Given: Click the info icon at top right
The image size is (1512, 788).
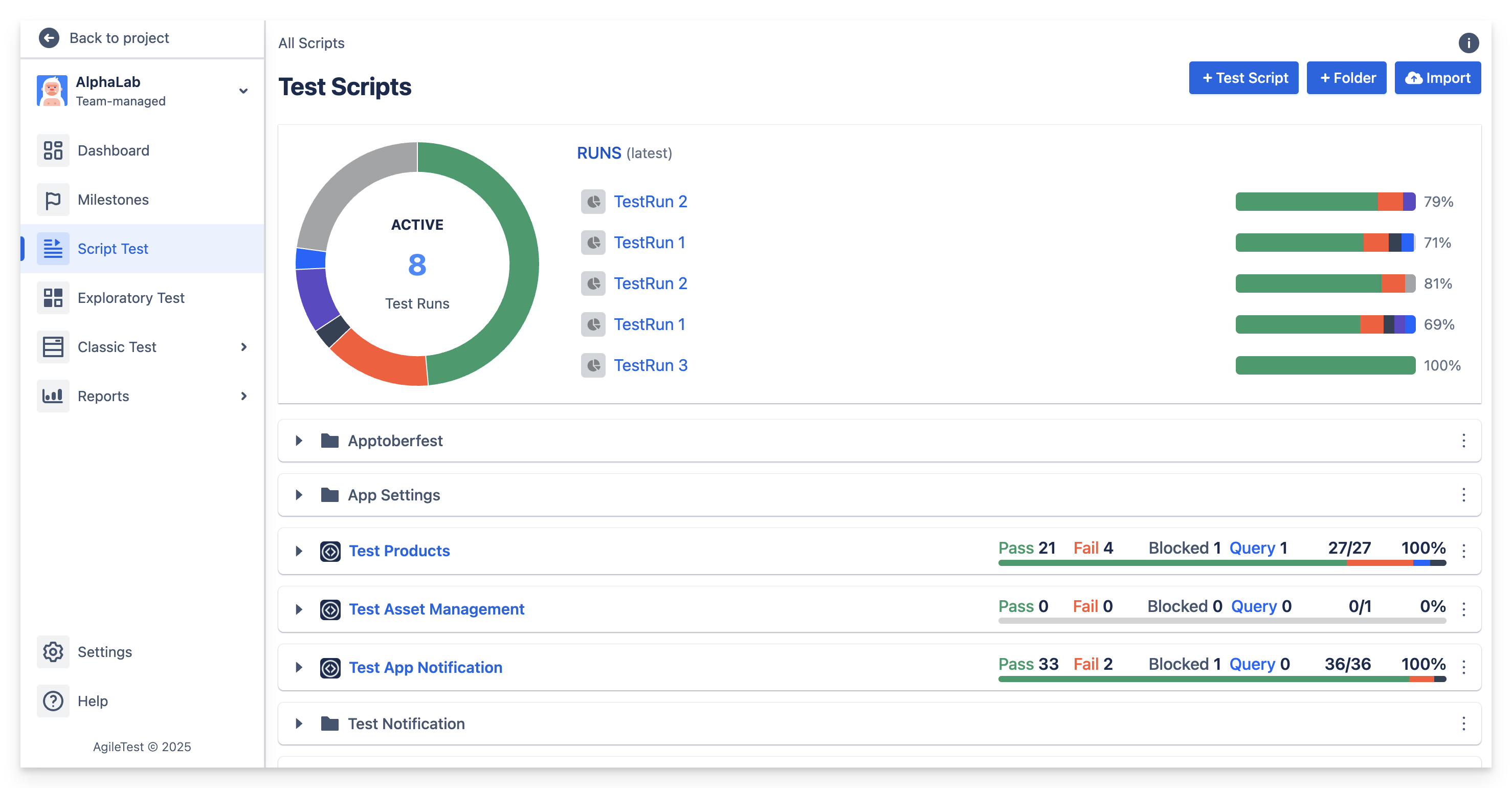Looking at the screenshot, I should (x=1468, y=43).
